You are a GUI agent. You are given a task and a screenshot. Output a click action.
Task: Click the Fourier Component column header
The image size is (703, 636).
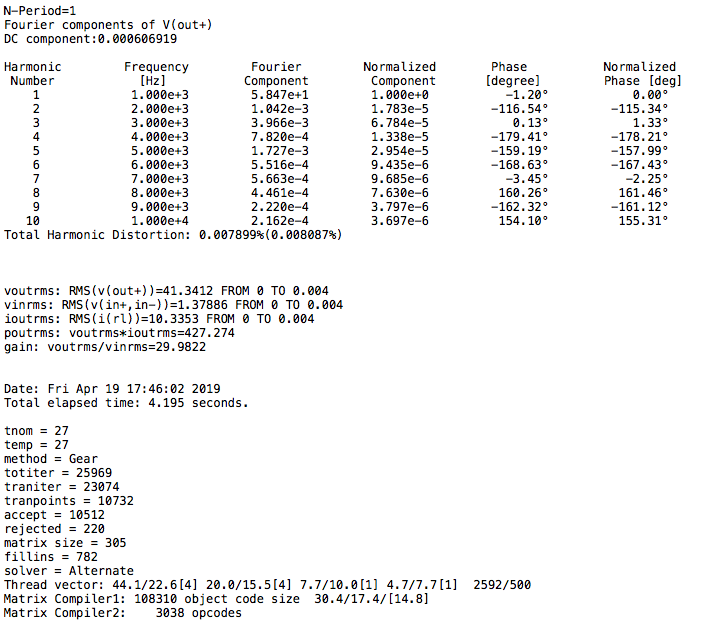pyautogui.click(x=276, y=74)
